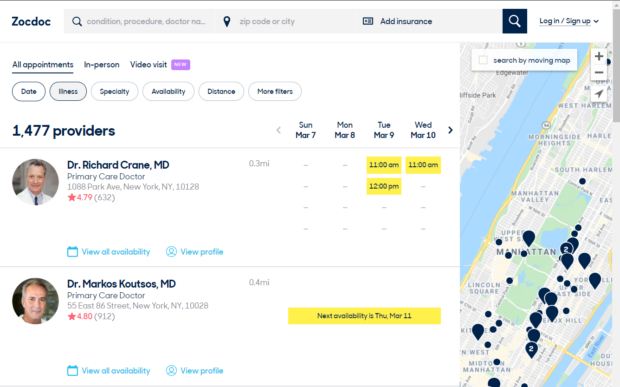Click the Zocdoc logo

click(x=31, y=21)
